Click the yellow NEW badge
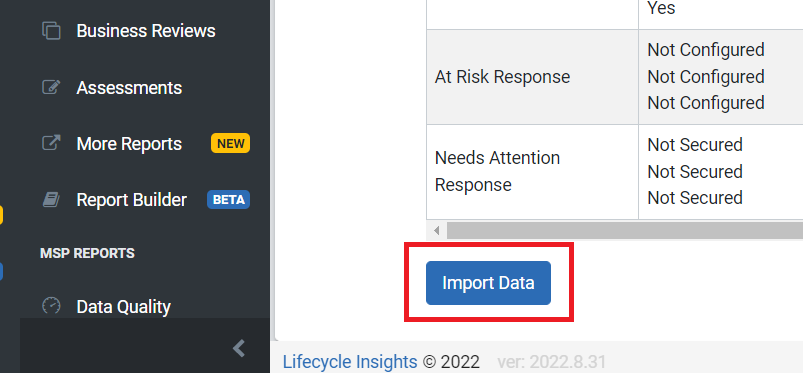Image resolution: width=803 pixels, height=373 pixels. coord(230,143)
